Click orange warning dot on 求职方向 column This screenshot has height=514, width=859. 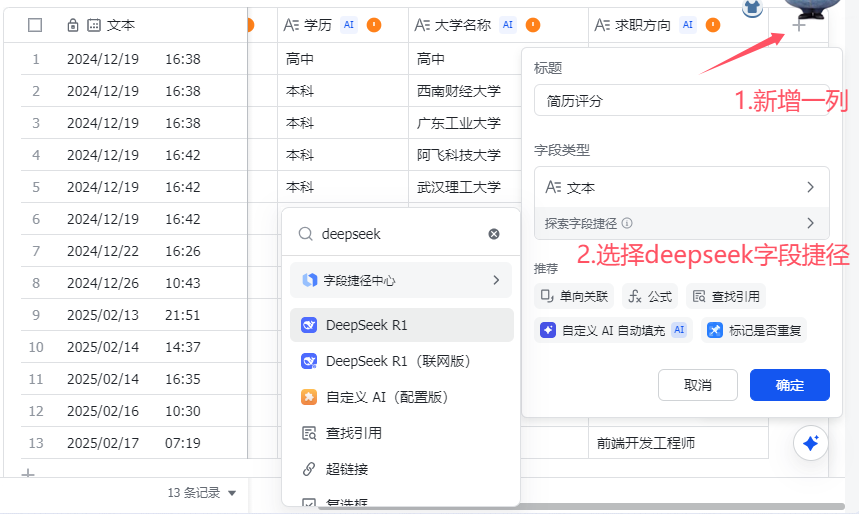713,25
